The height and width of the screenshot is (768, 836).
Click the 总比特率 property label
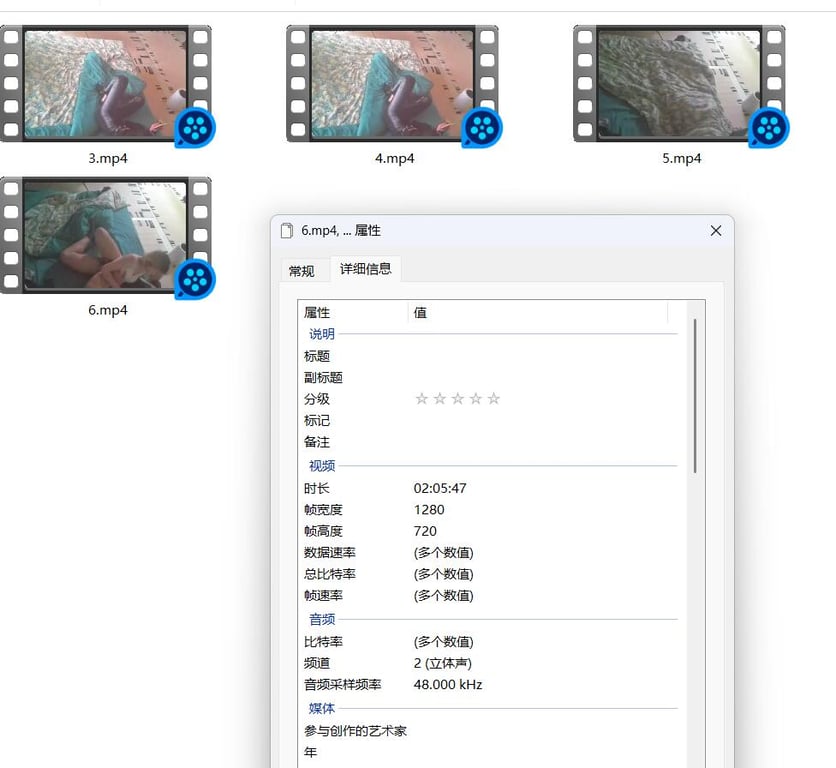click(329, 574)
